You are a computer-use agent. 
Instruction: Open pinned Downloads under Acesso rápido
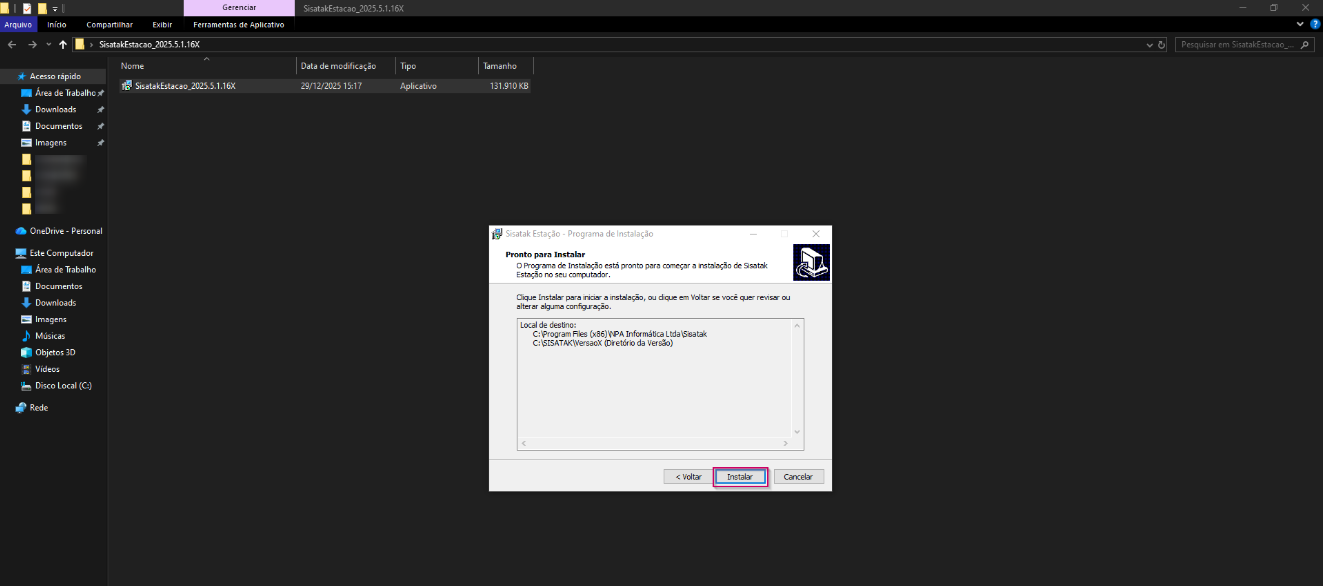tap(55, 109)
